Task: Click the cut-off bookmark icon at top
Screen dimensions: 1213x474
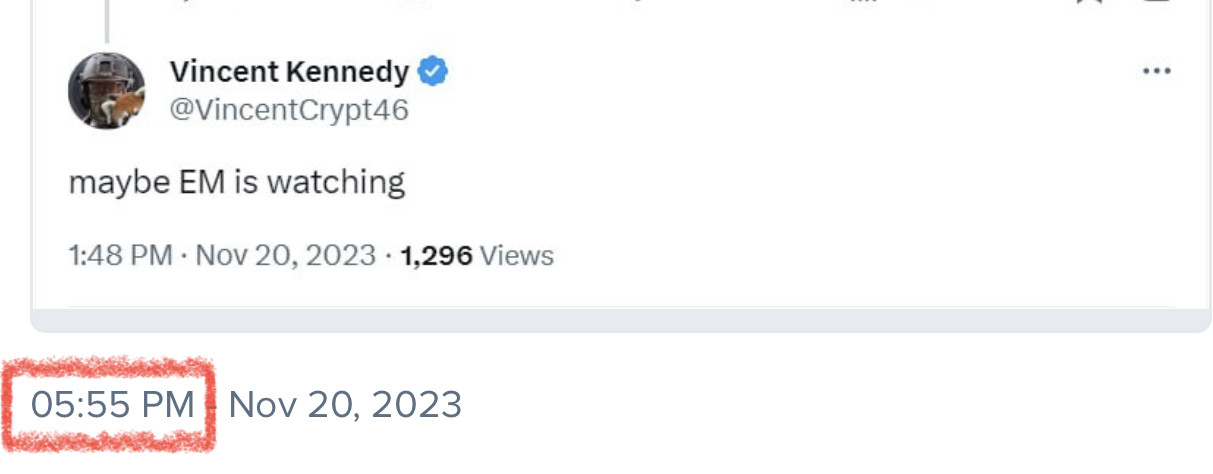Action: point(1089,2)
